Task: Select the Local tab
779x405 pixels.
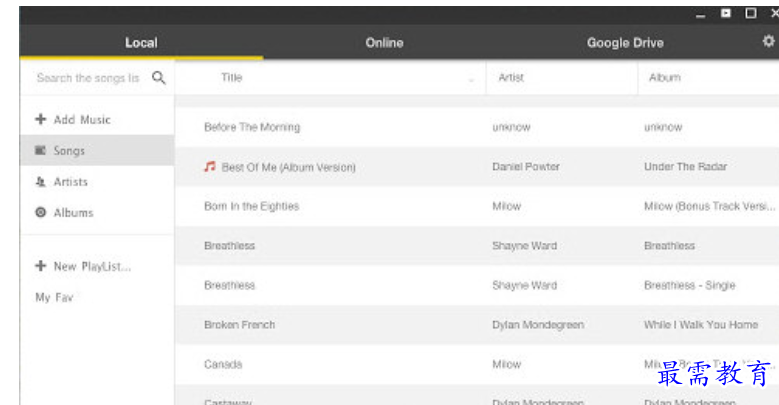Action: click(141, 43)
